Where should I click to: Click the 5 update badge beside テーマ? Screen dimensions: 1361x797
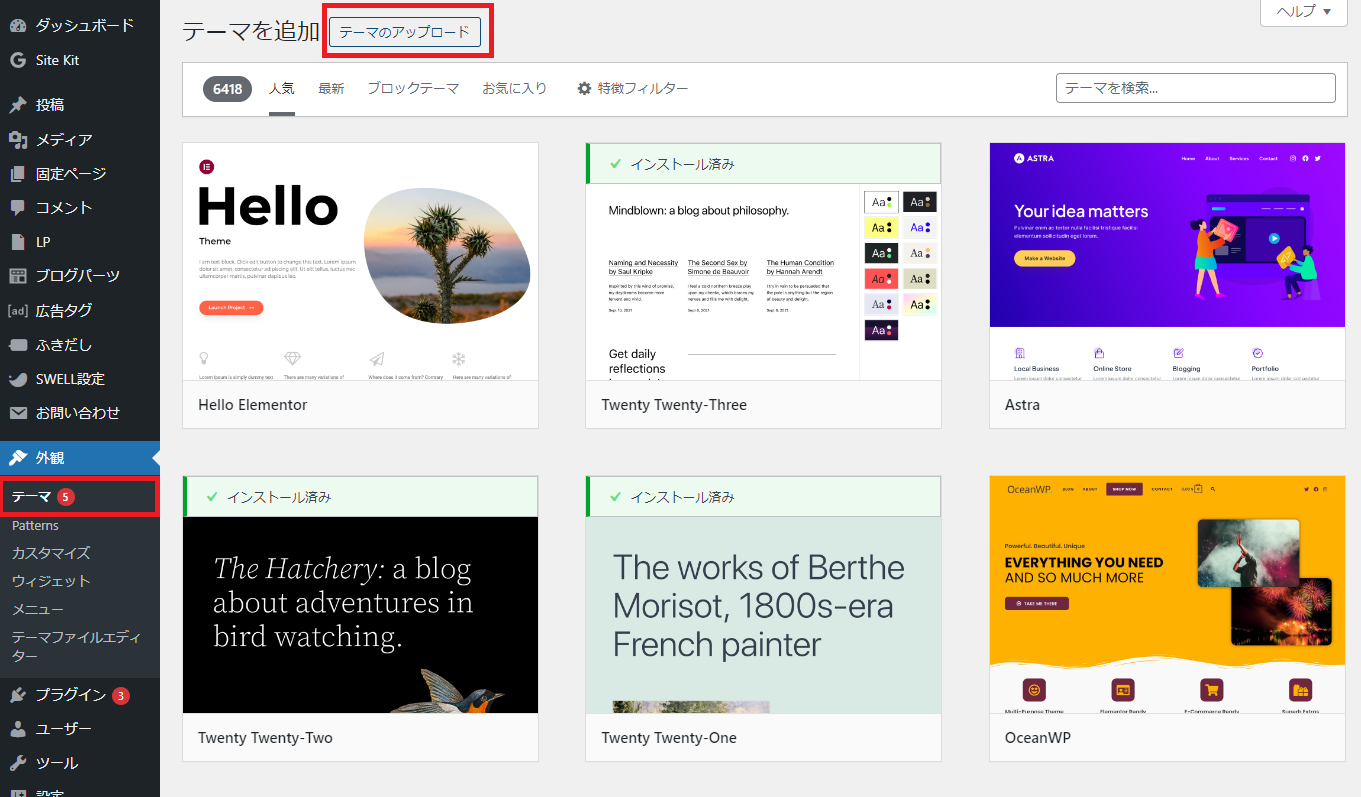coord(65,497)
